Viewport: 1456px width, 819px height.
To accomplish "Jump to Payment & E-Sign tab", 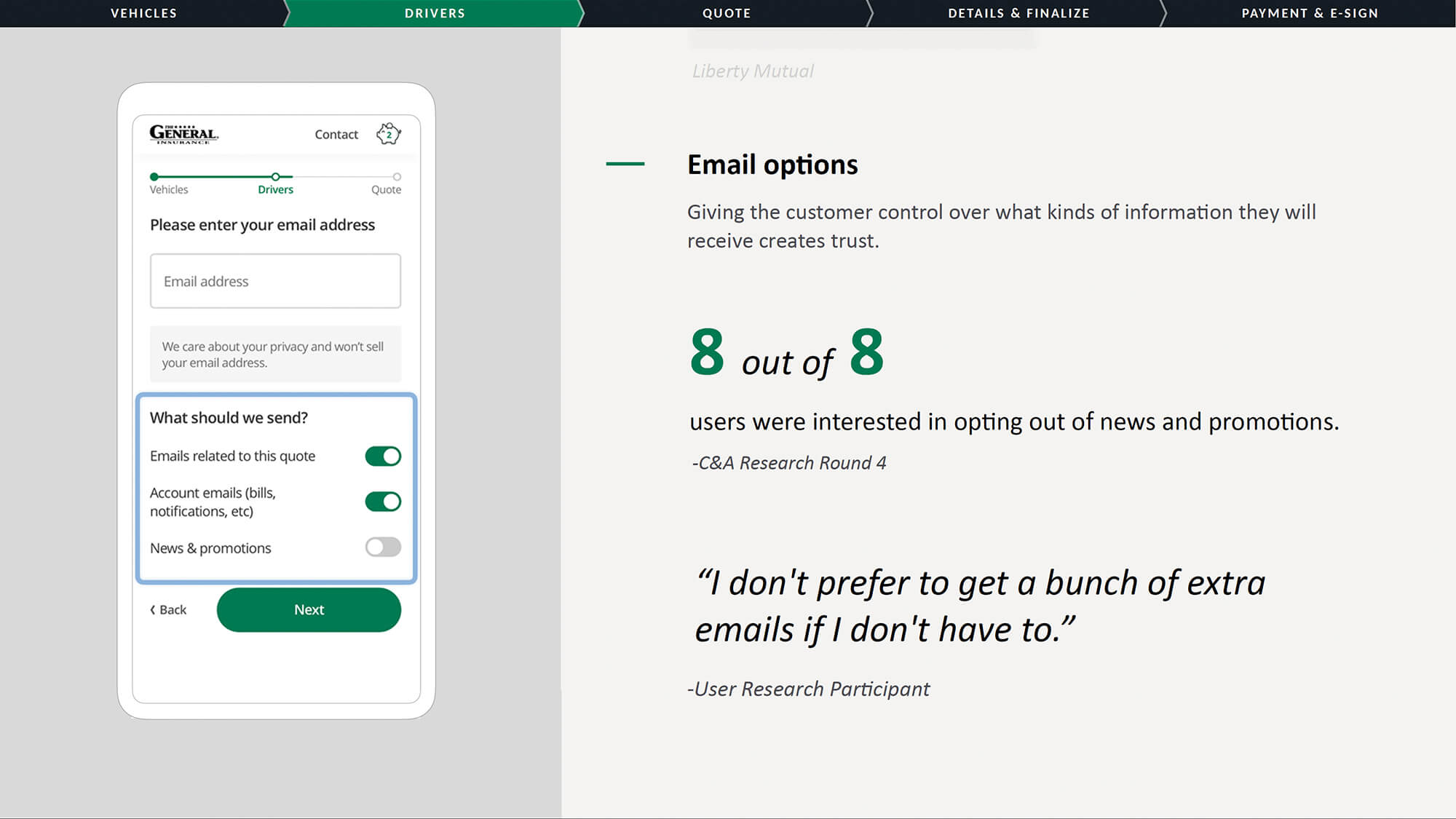I will click(1309, 13).
